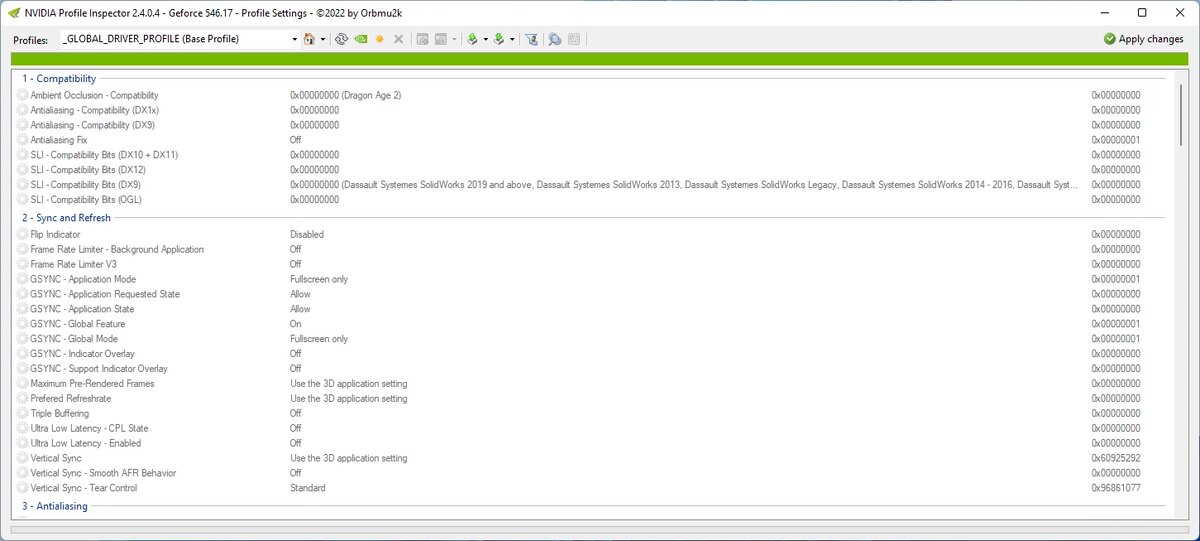Click the create new profile sun icon

tap(380, 39)
